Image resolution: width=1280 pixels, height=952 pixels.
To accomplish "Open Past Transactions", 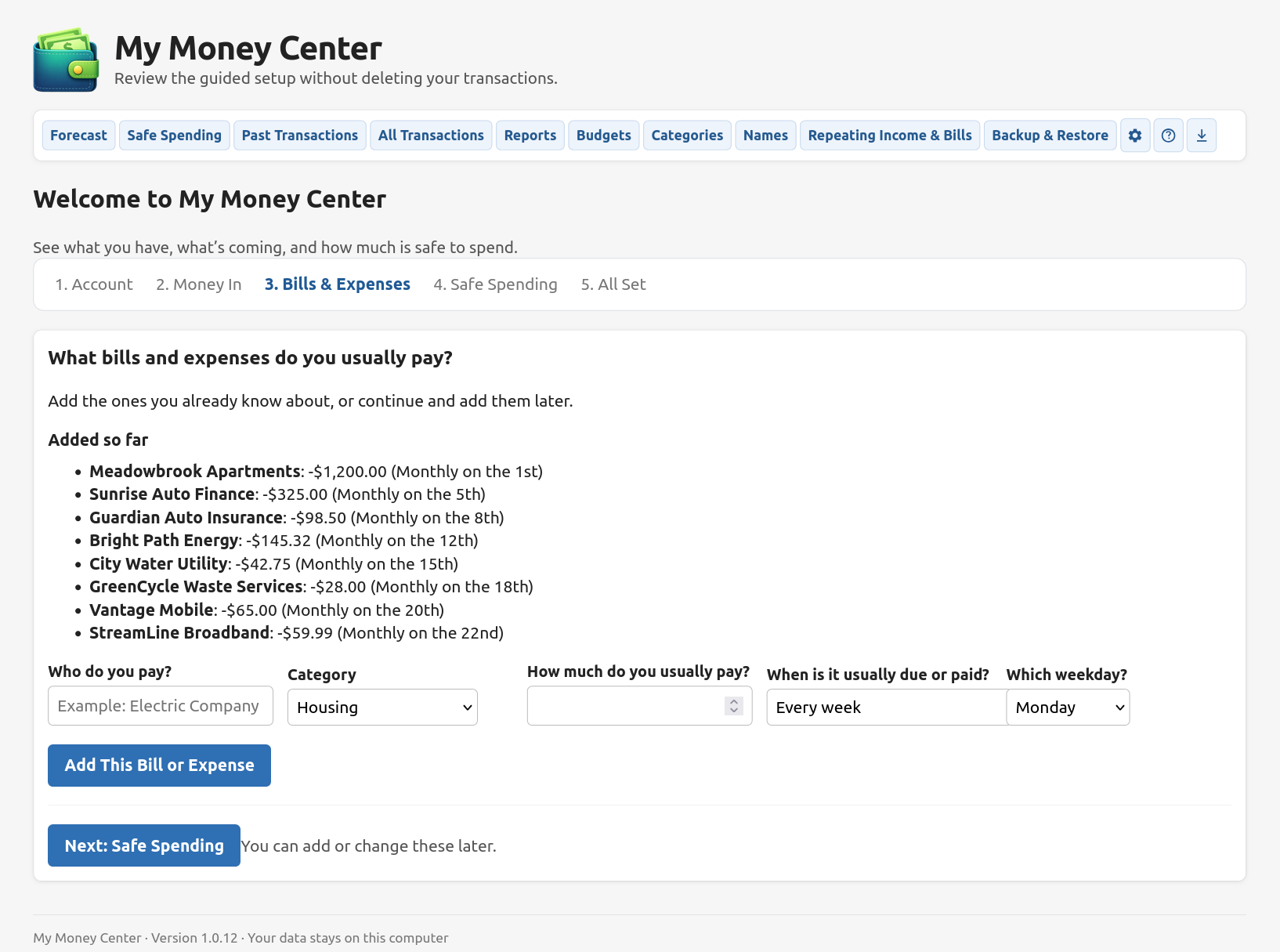I will click(x=300, y=136).
